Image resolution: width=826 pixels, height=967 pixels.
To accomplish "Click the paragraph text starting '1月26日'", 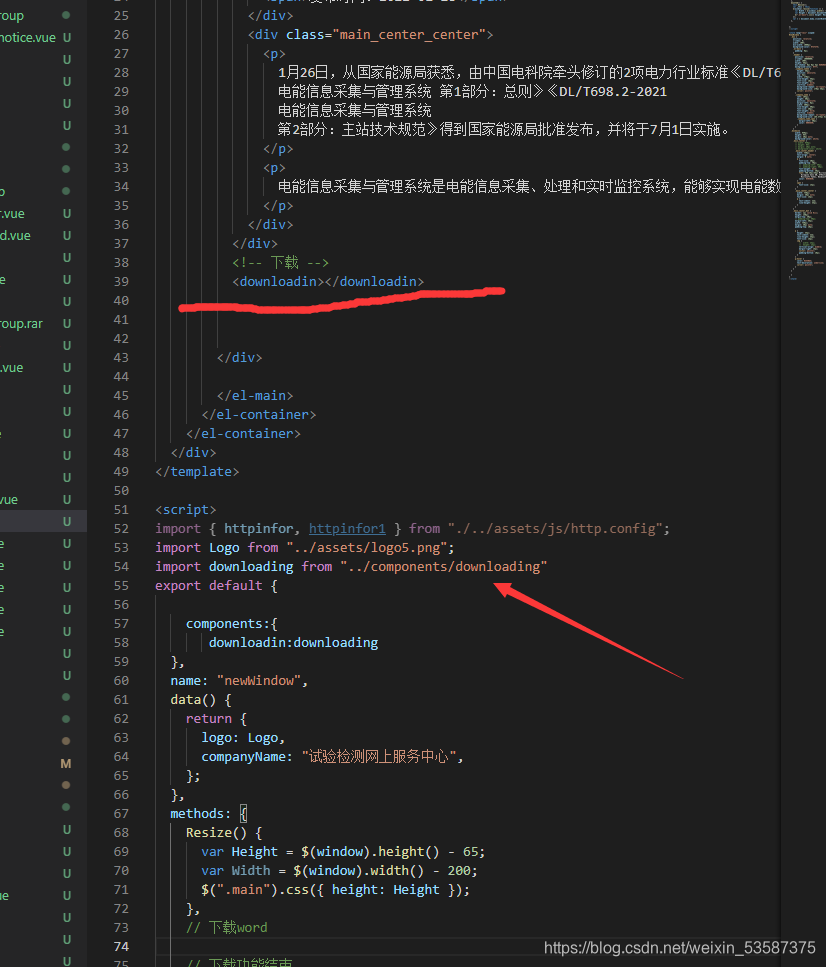I will [529, 73].
